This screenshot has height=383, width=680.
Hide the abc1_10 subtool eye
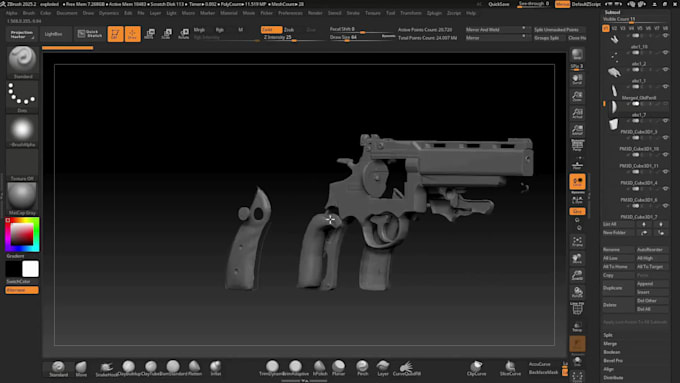(666, 52)
